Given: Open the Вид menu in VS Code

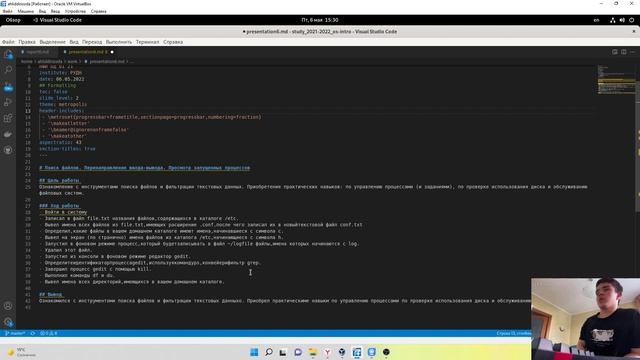Looking at the screenshot, I should 74,42.
